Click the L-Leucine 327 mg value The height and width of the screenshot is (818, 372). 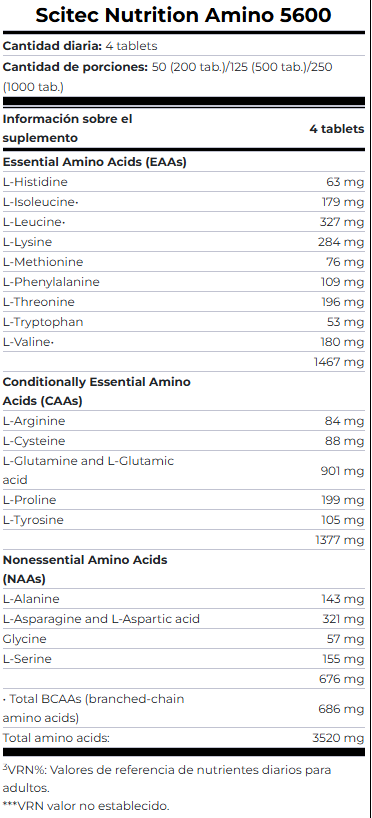pos(342,222)
